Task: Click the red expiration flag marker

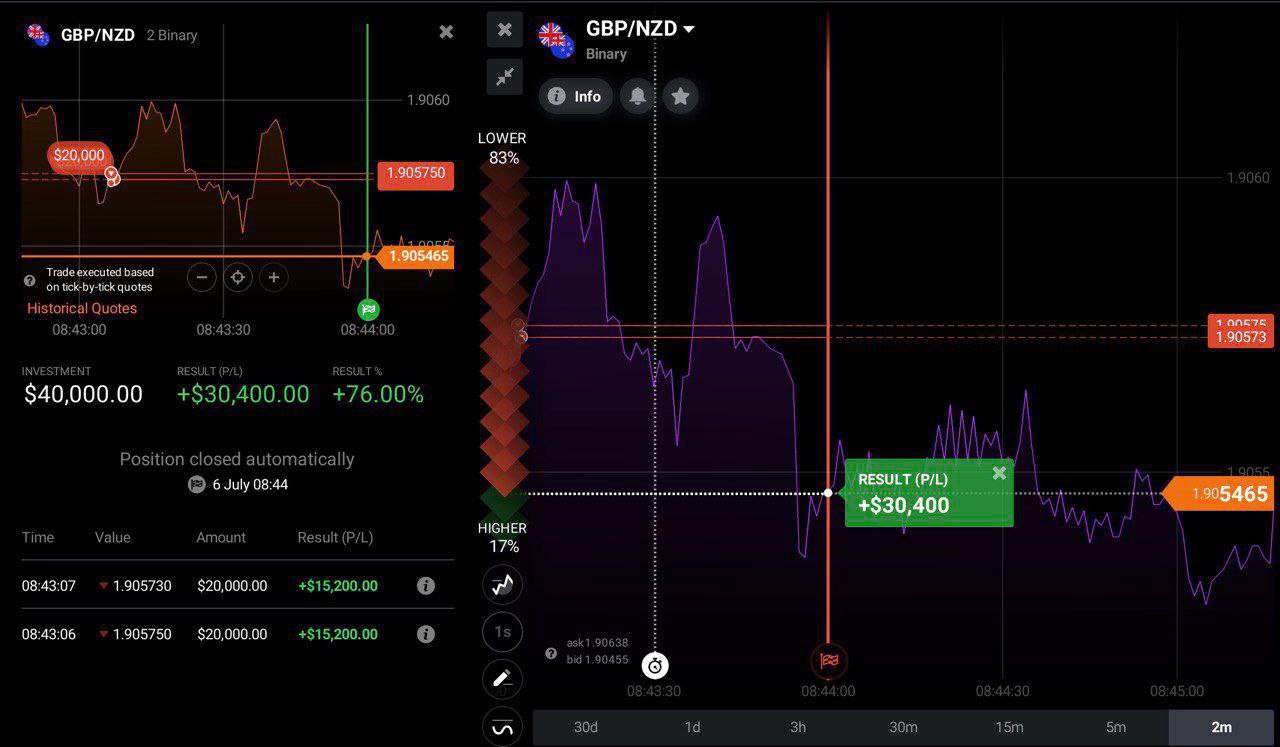Action: 828,660
